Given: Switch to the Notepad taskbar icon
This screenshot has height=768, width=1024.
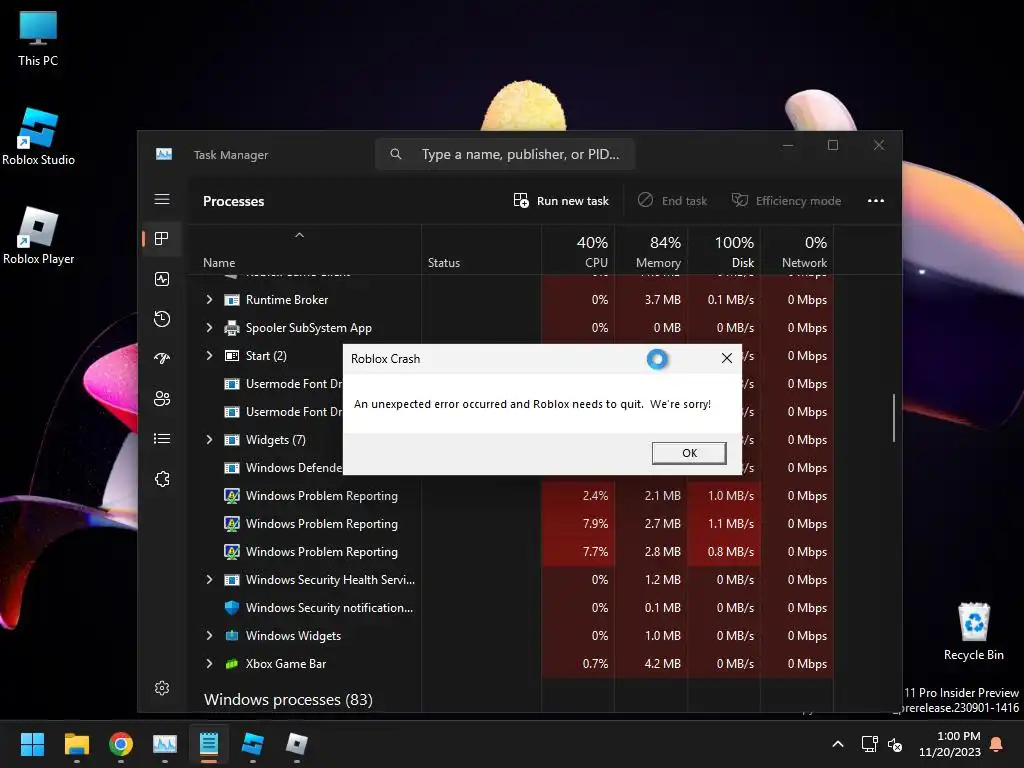Looking at the screenshot, I should click(209, 744).
